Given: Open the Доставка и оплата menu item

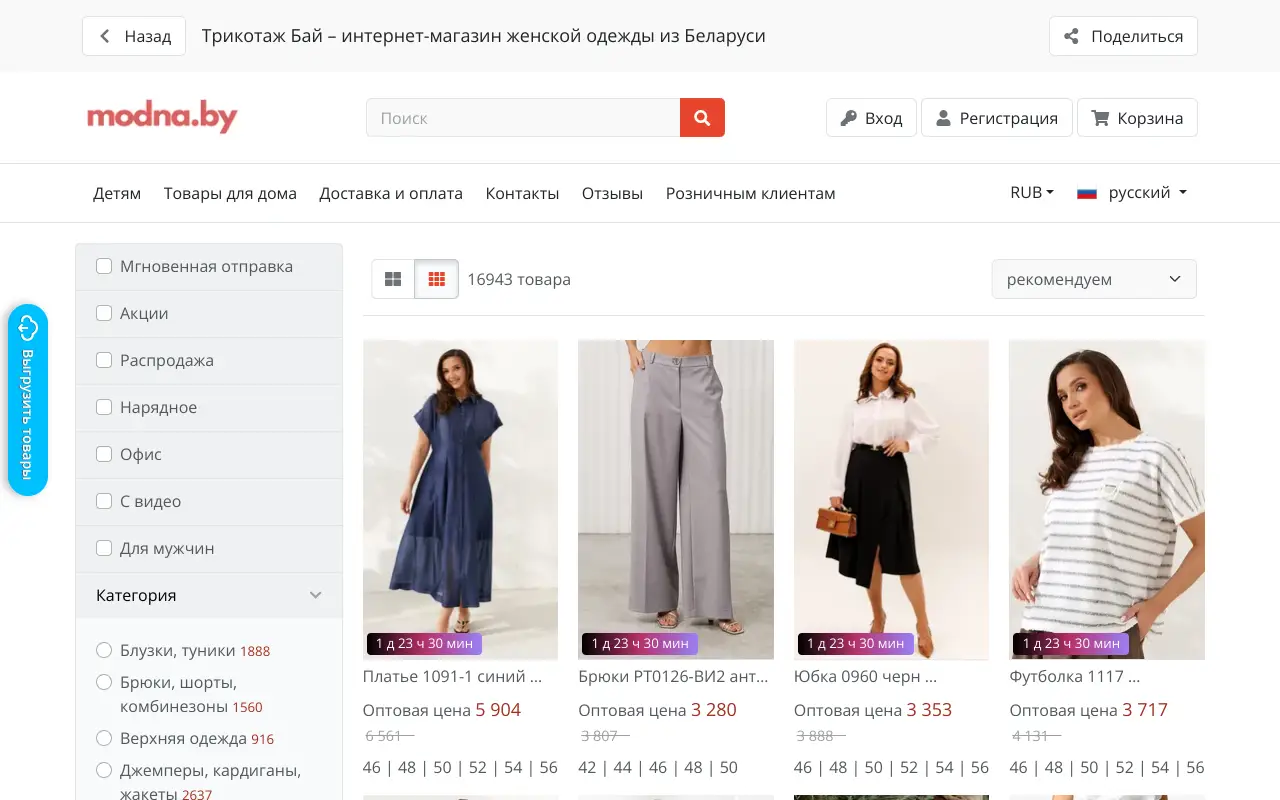Looking at the screenshot, I should pos(391,193).
